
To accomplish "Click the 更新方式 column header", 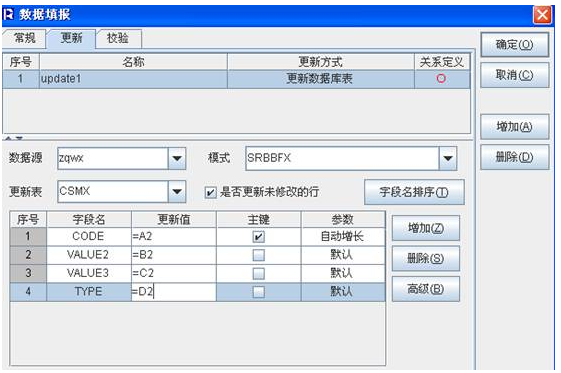I will [x=321, y=62].
